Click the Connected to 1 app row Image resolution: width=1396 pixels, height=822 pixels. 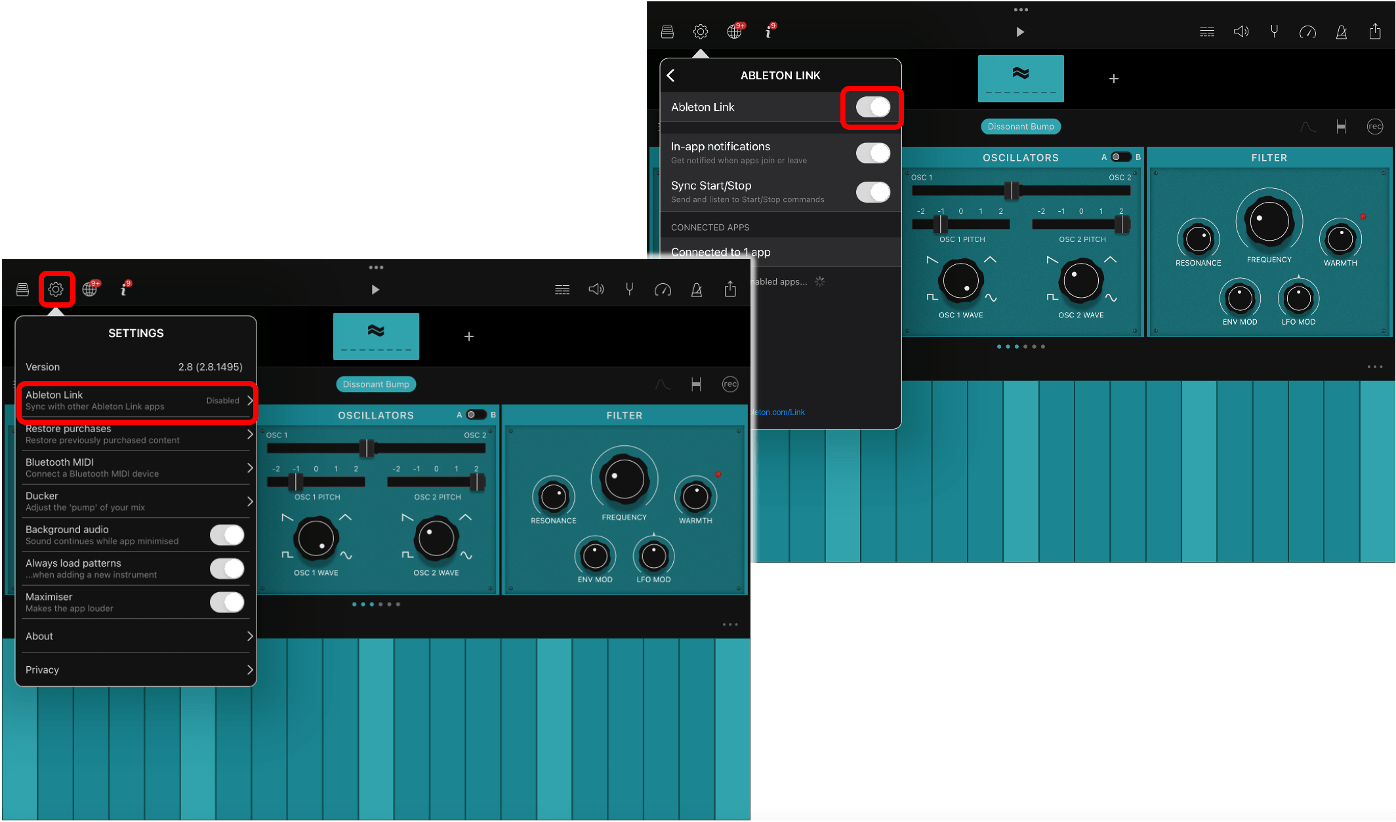tap(781, 252)
